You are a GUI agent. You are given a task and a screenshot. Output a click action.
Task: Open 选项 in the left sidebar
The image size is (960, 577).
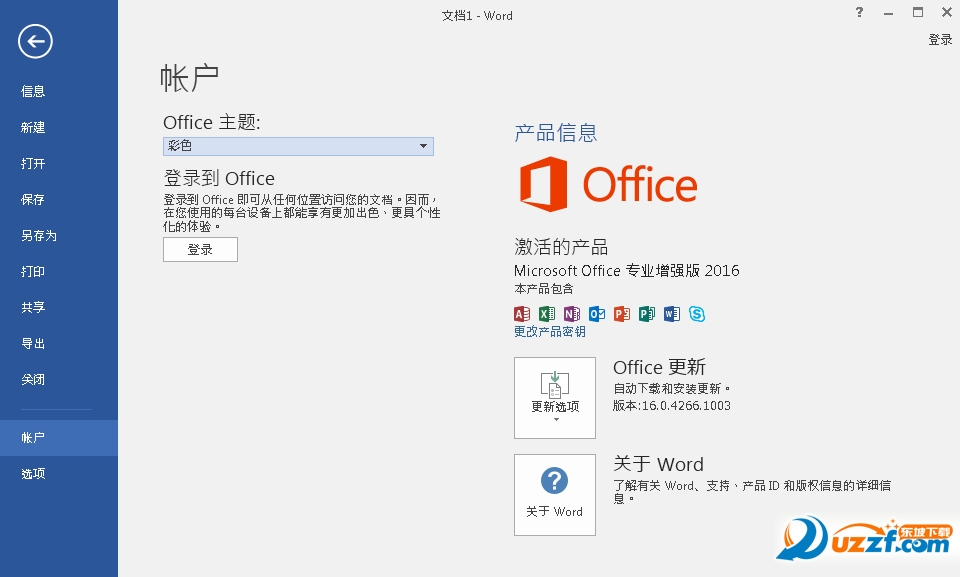[34, 474]
